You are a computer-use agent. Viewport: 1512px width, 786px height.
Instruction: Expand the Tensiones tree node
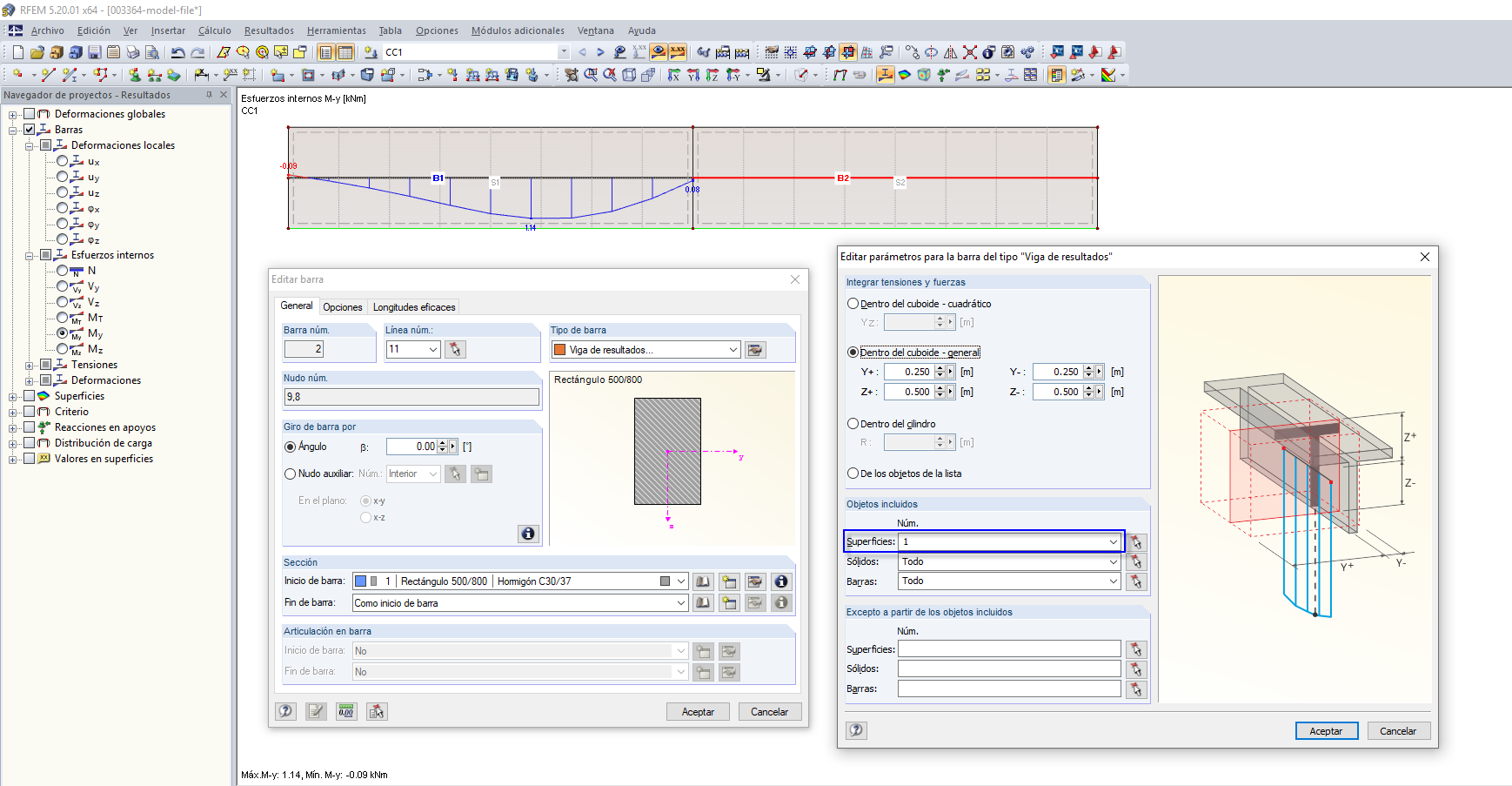pos(30,366)
